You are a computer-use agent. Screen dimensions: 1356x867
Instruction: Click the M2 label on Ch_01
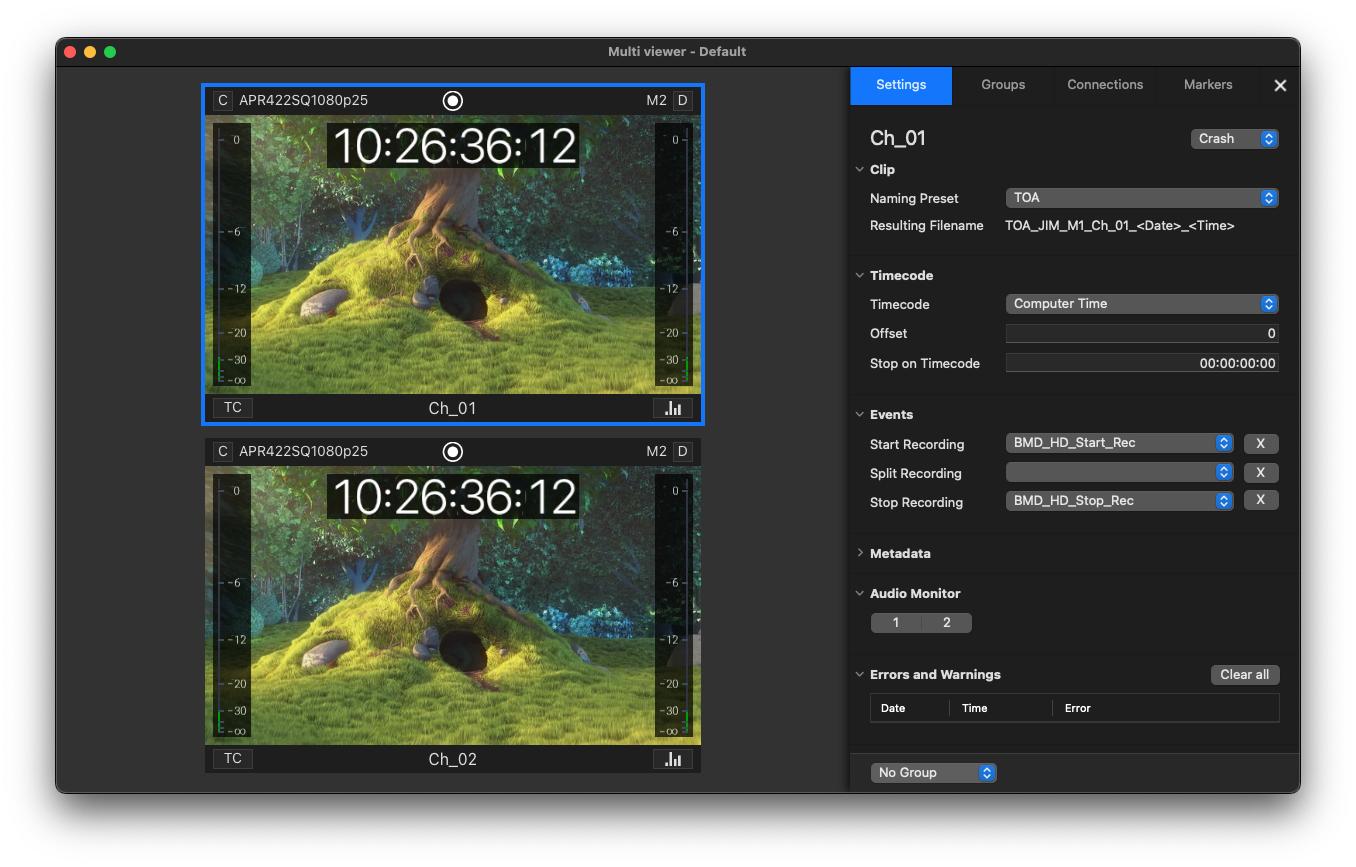click(x=656, y=100)
